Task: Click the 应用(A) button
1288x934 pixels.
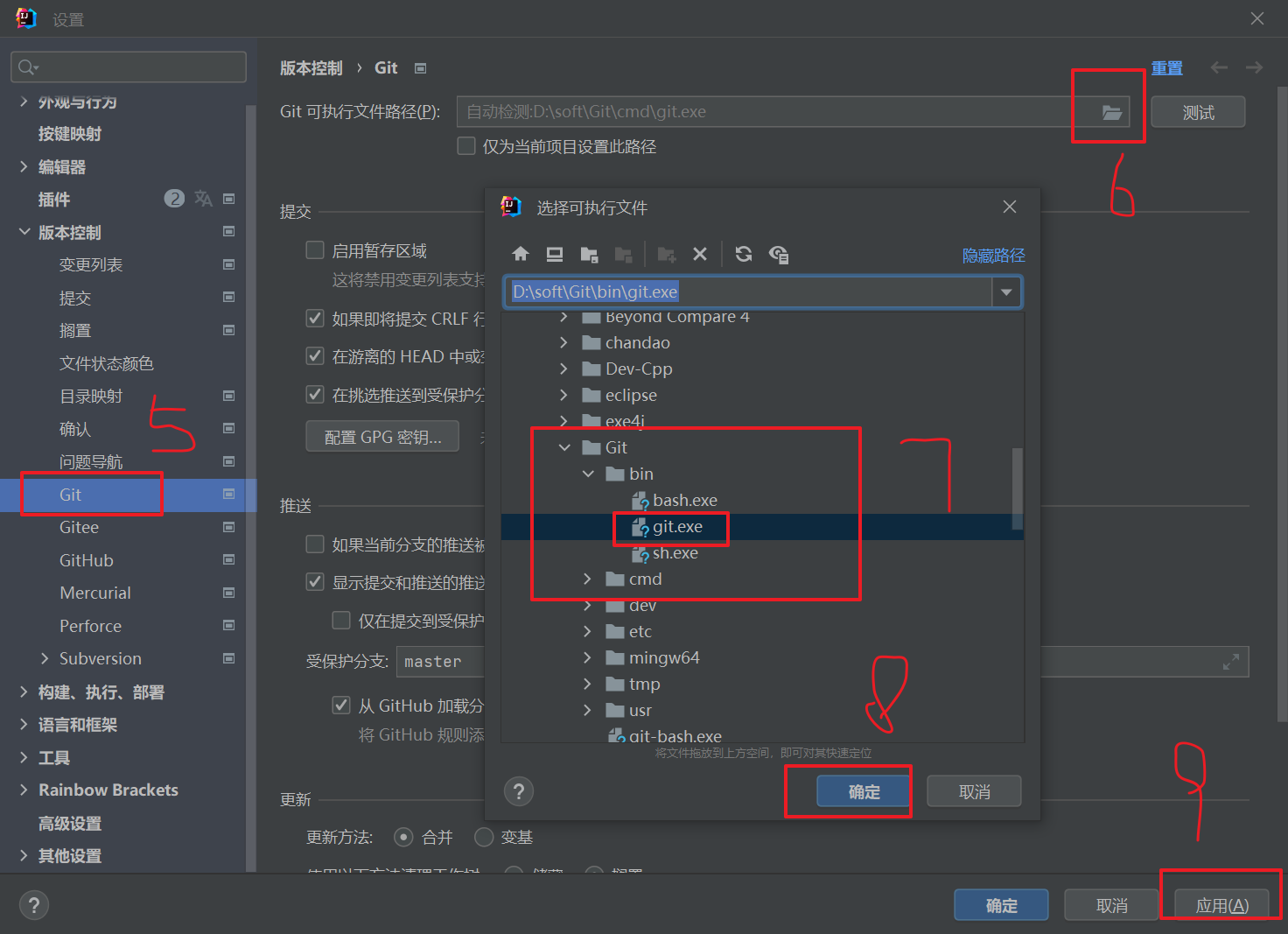Action: [x=1221, y=905]
